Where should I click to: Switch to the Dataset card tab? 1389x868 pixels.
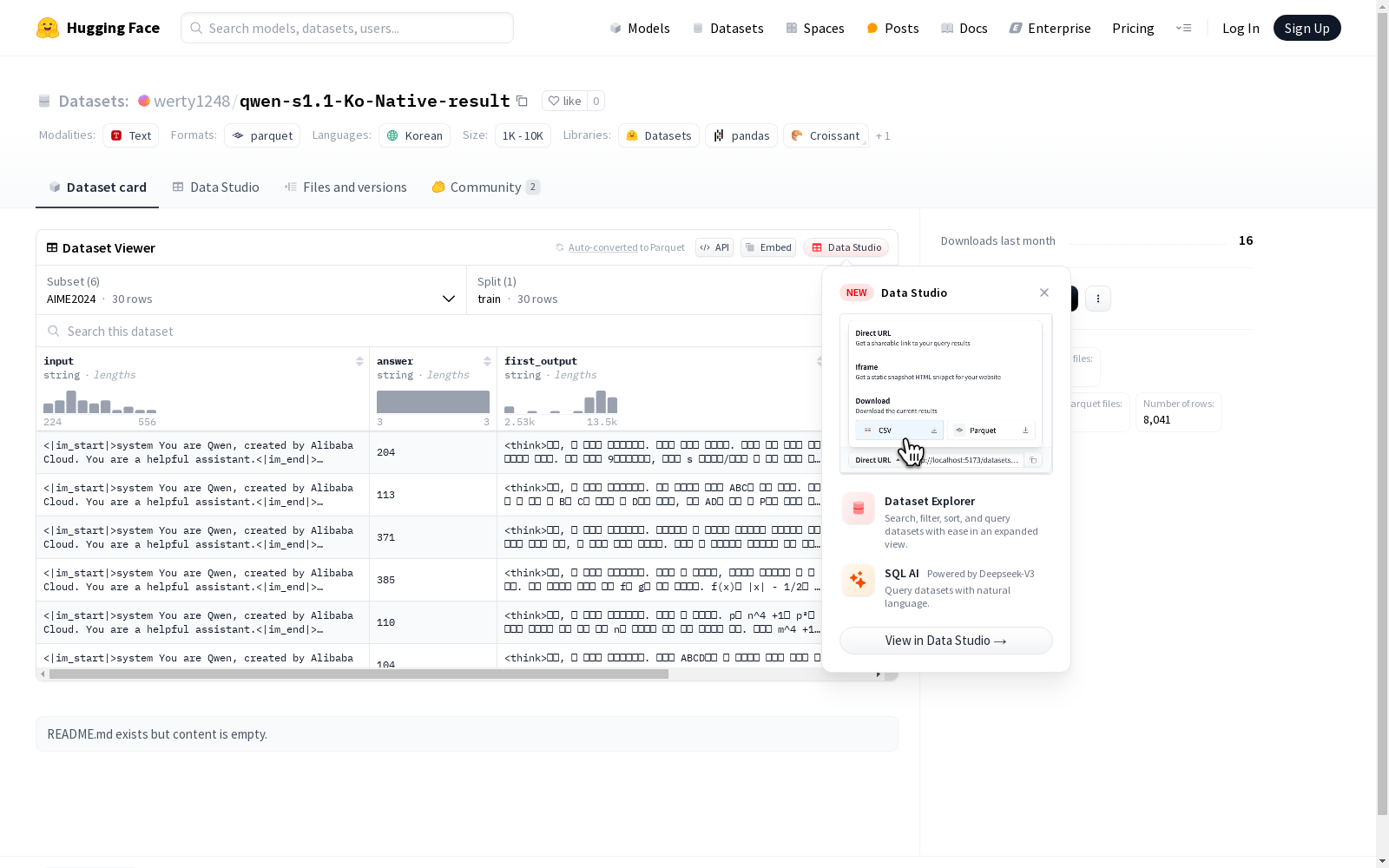(97, 187)
